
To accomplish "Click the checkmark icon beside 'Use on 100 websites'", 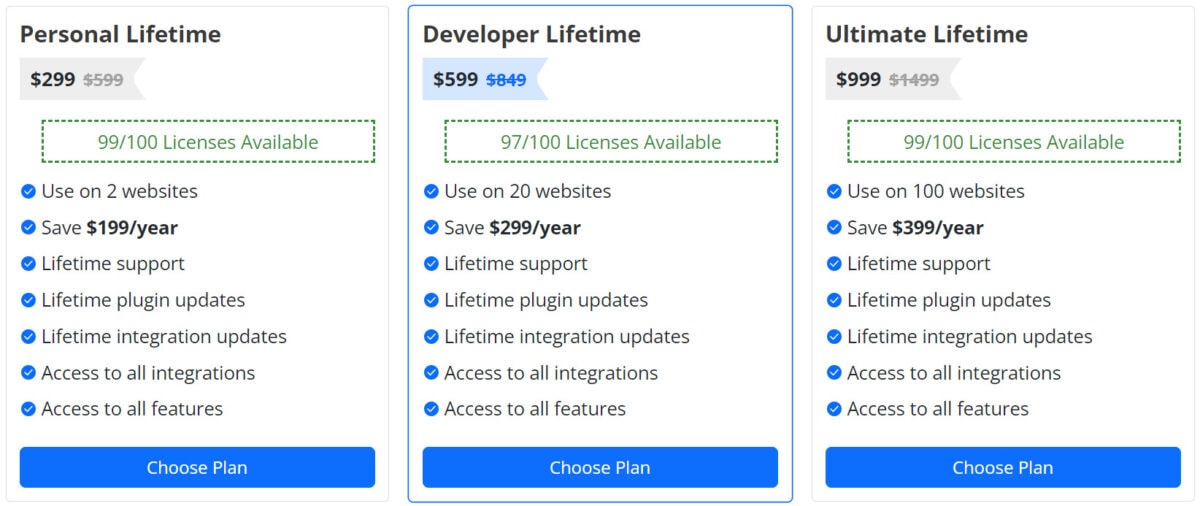I will click(x=834, y=191).
